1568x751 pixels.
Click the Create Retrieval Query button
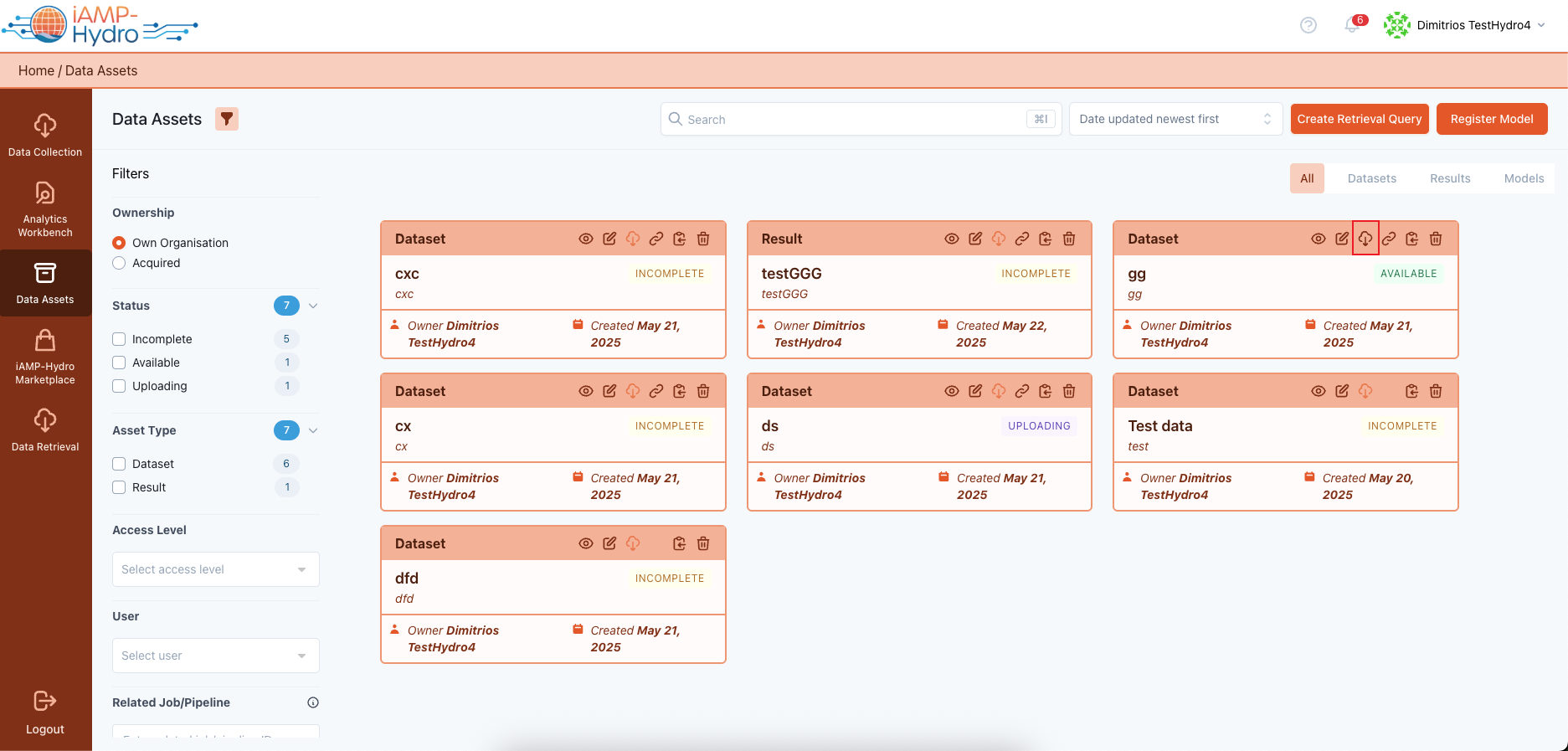point(1359,119)
